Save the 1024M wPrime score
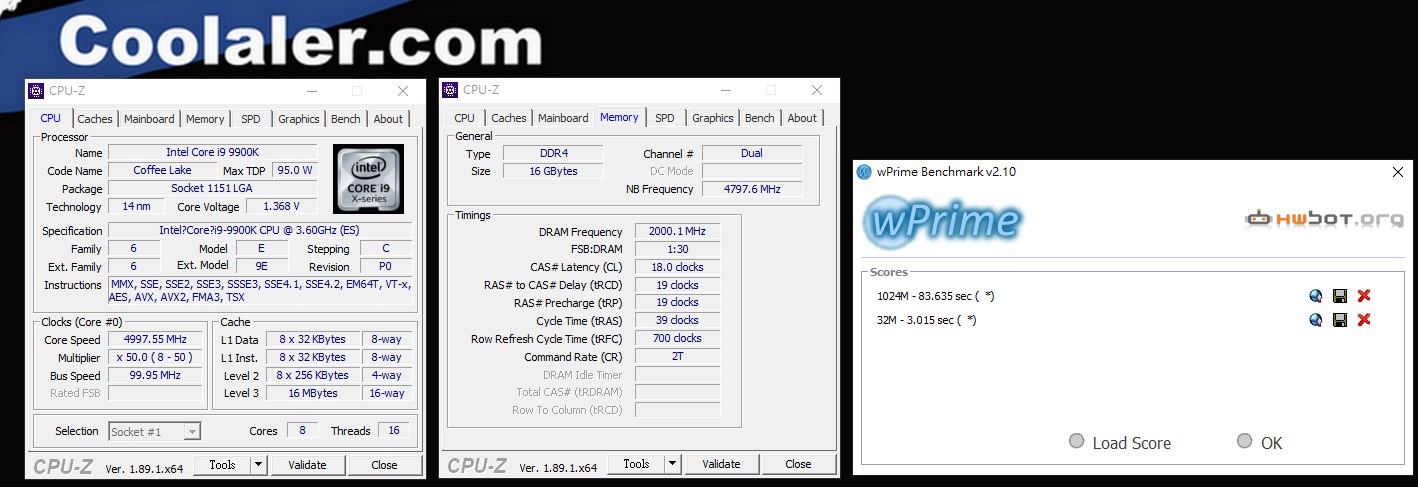This screenshot has height=487, width=1418. [x=1340, y=296]
